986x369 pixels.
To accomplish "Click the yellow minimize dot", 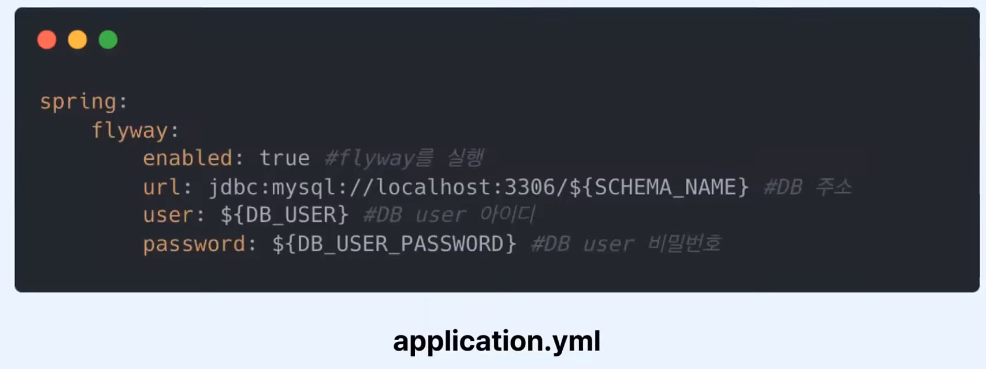I will 77,40.
